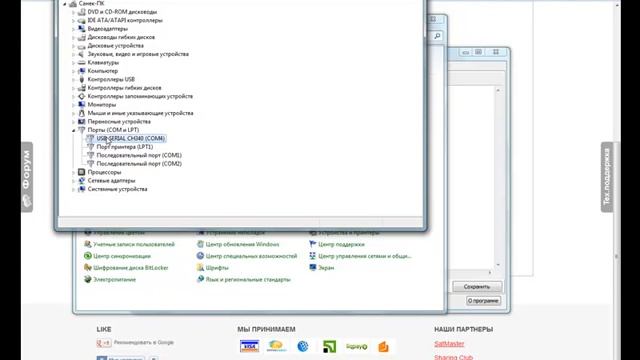Click the Электропитание power icon
The height and width of the screenshot is (360, 640).
pos(87,280)
